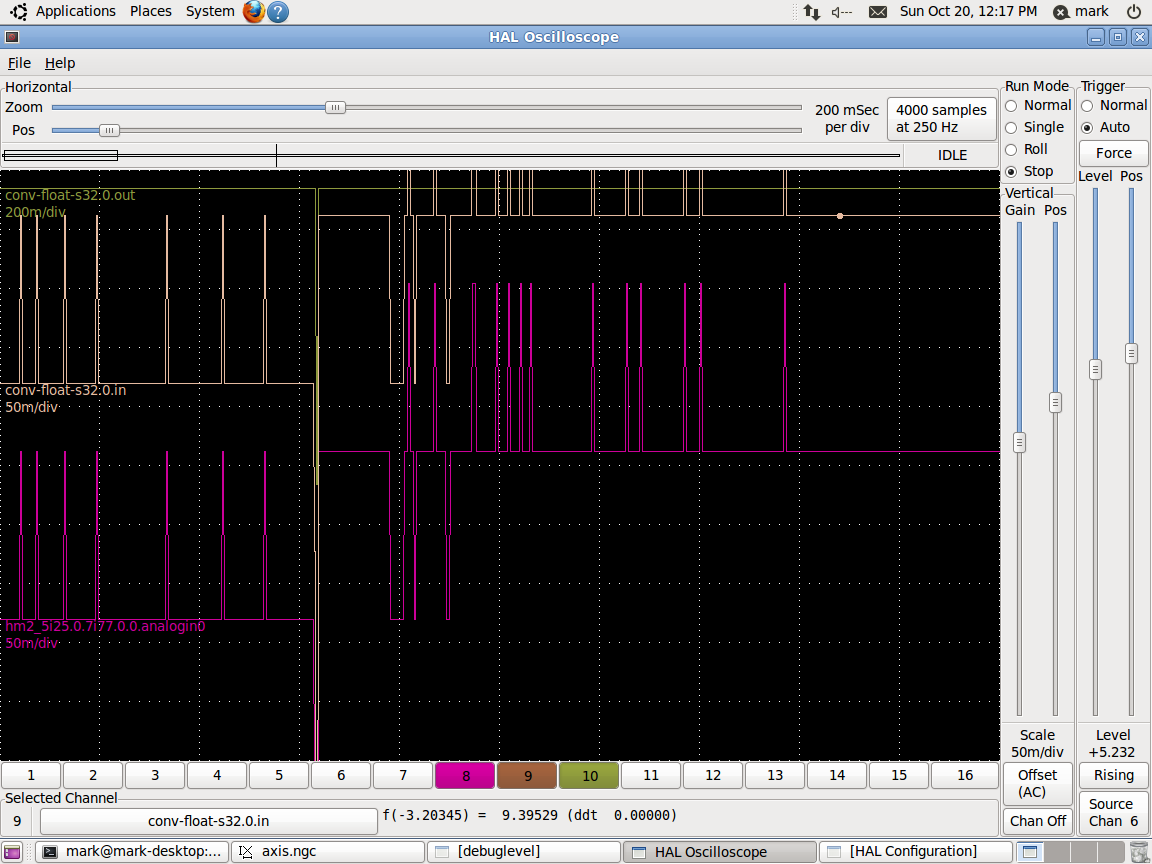
Task: Select channel 10 button
Action: (x=589, y=776)
